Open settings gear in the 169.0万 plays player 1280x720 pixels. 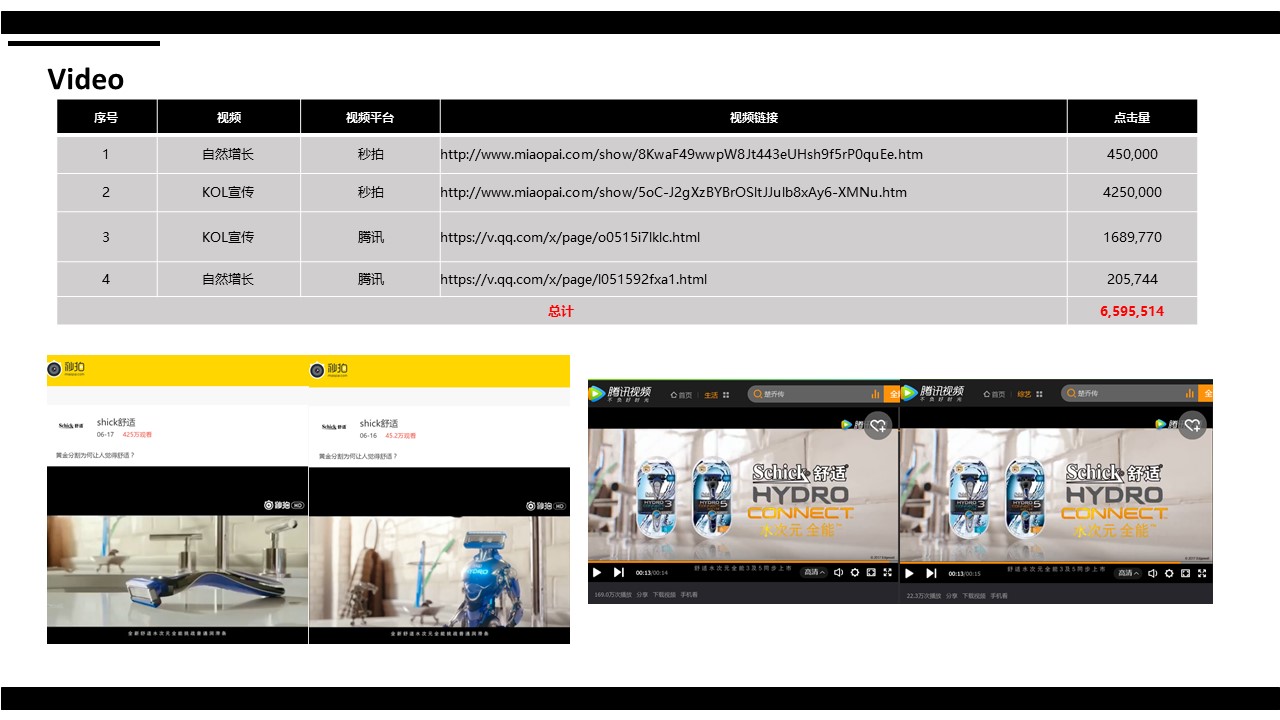pyautogui.click(x=855, y=573)
